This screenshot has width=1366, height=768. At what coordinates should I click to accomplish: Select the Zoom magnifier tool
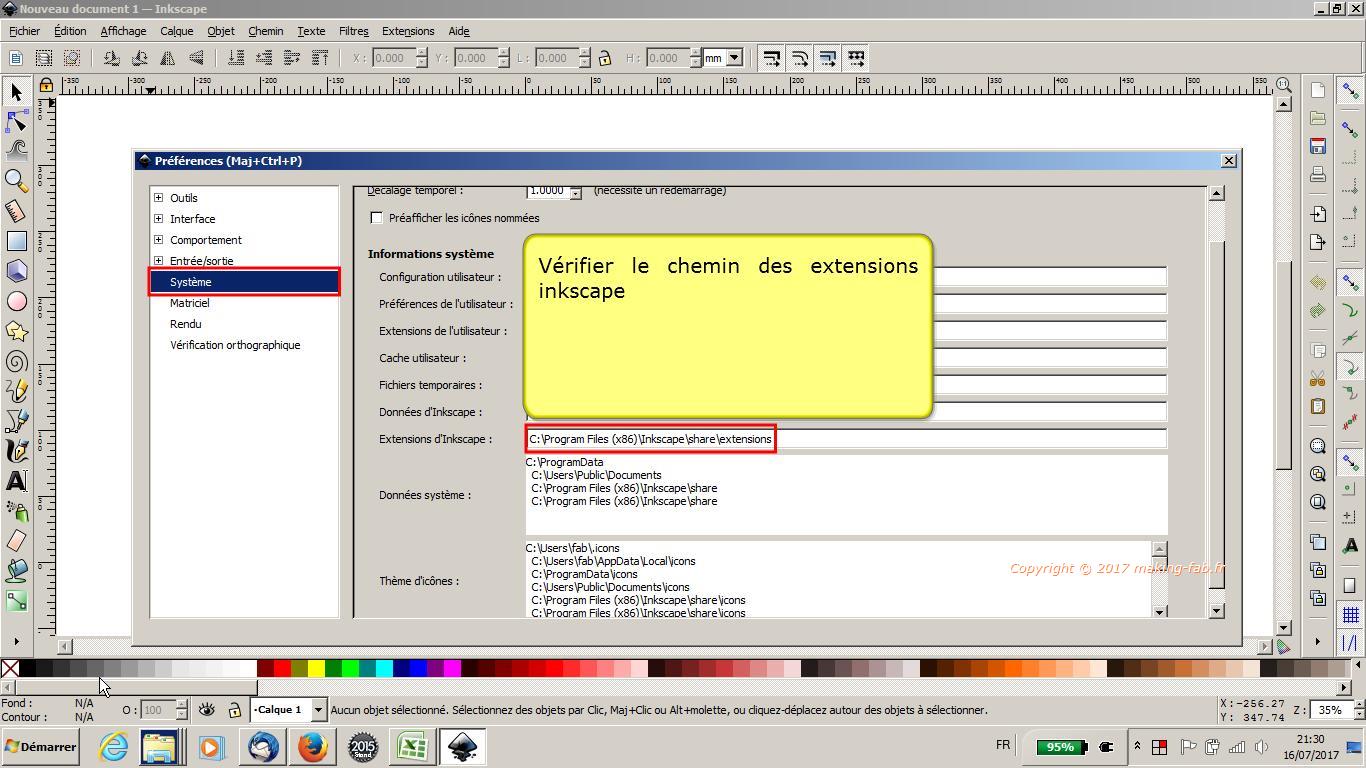coord(16,180)
